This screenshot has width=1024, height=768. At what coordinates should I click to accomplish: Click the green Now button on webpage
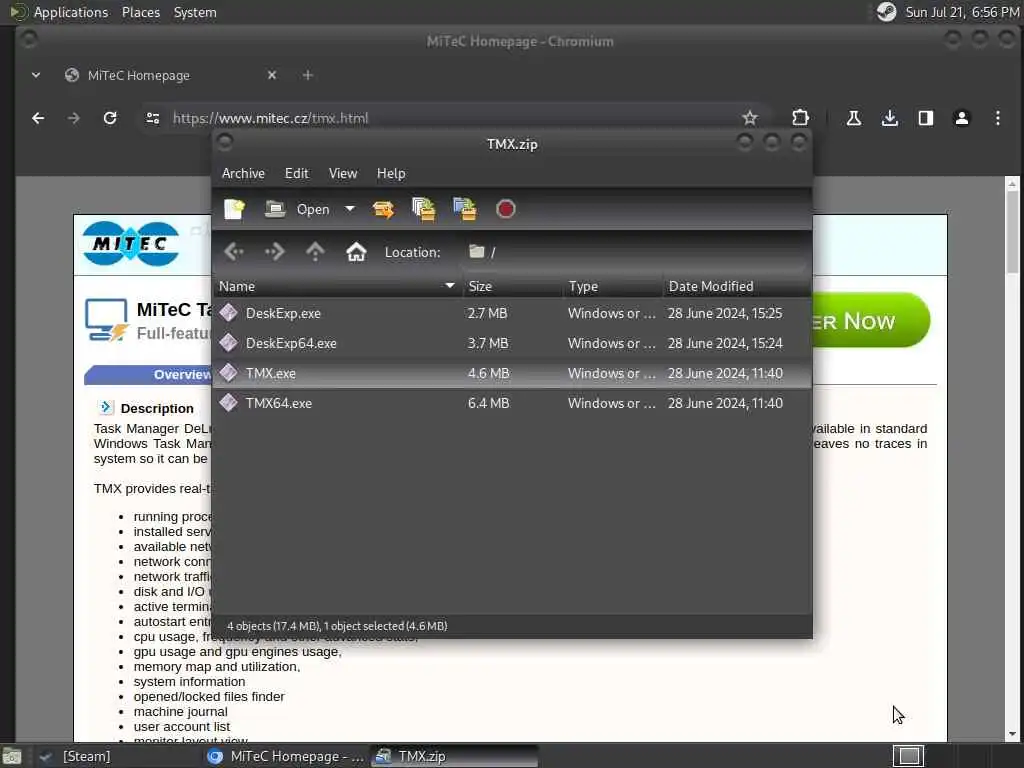click(x=871, y=321)
